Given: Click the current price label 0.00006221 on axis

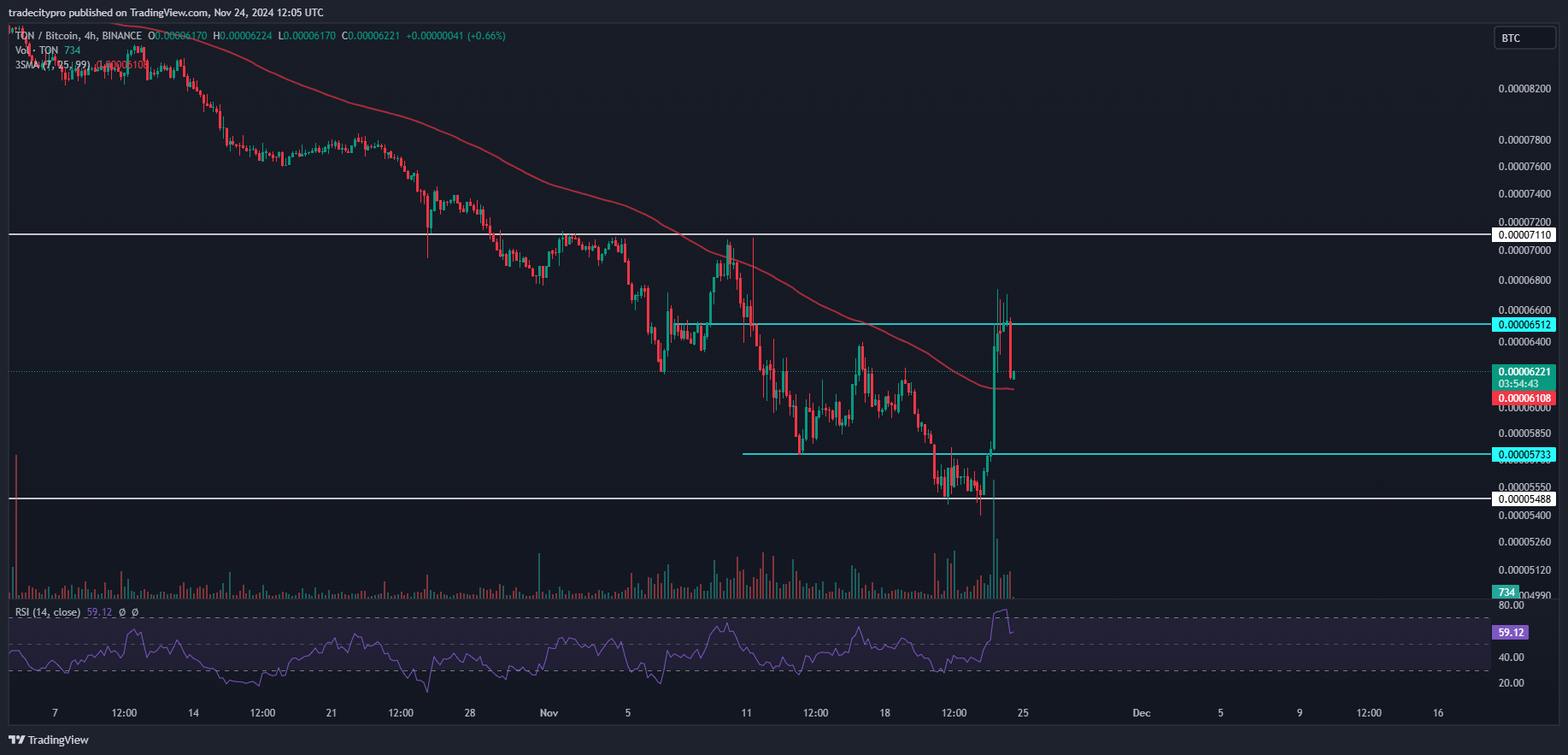Looking at the screenshot, I should tap(1524, 372).
